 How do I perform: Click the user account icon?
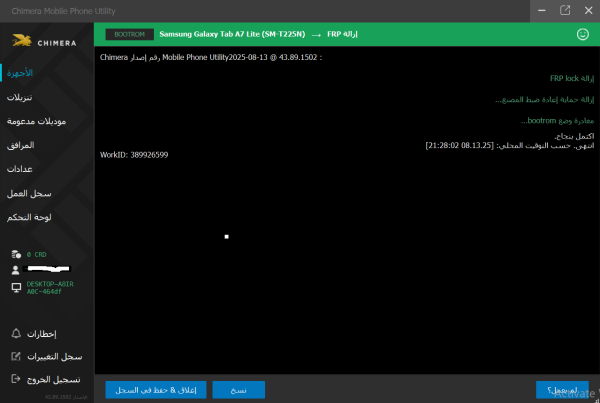click(16, 270)
